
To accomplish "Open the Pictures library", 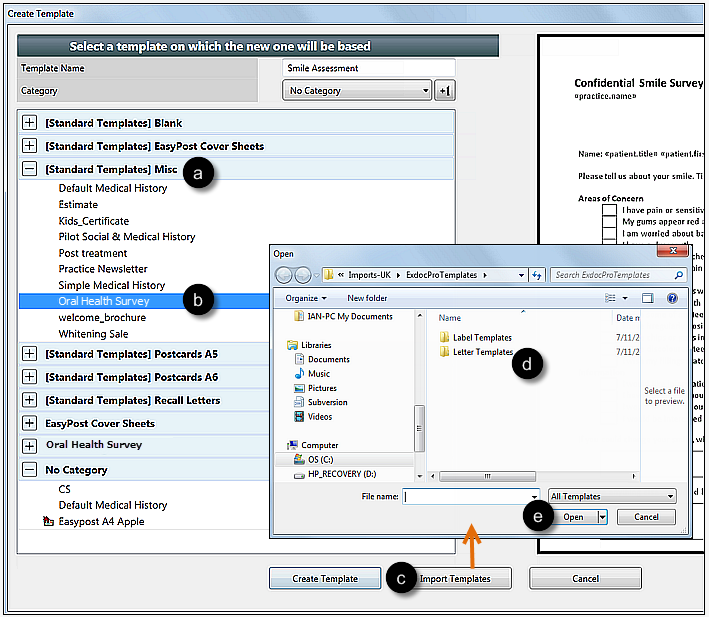I will tap(315, 388).
